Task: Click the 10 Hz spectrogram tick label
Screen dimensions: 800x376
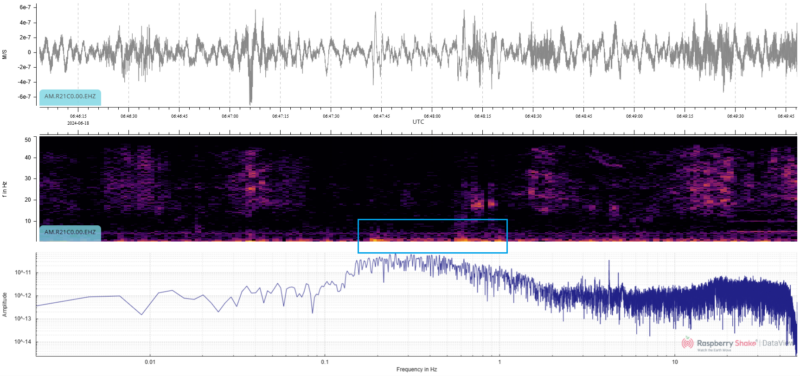Action: (x=29, y=221)
